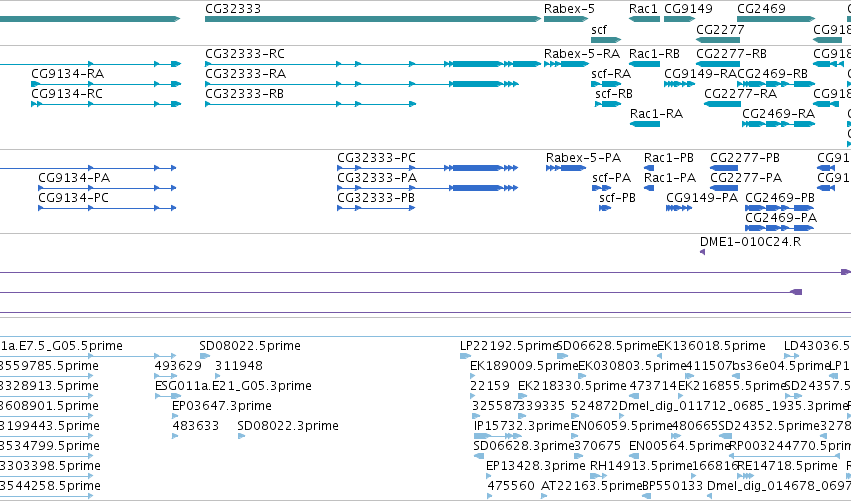This screenshot has height=501, width=851.
Task: Click the CG2469-PA protein feature
Action: [x=779, y=229]
